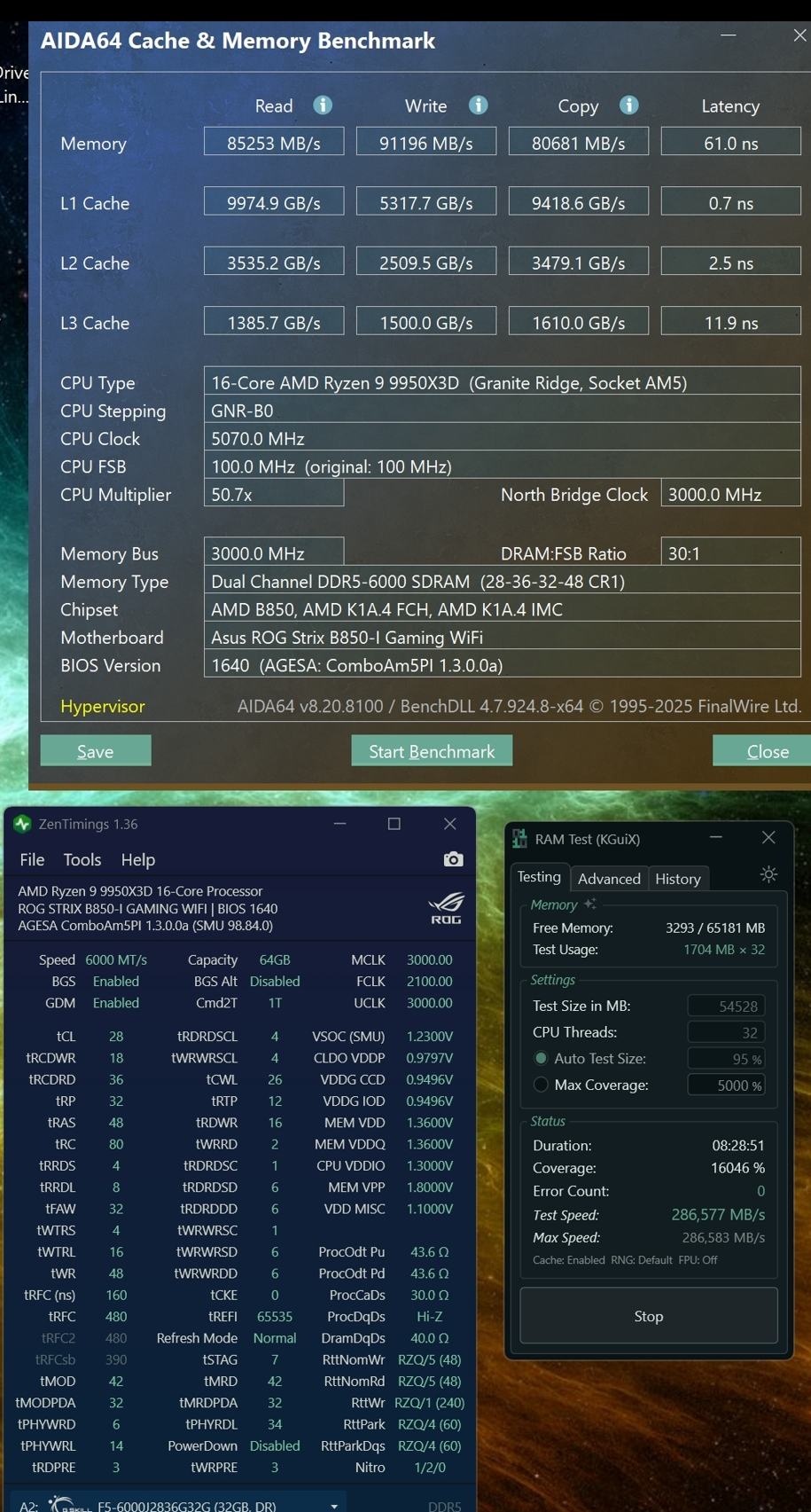The image size is (811, 1512).
Task: Minimize the RAM Test window
Action: (716, 837)
